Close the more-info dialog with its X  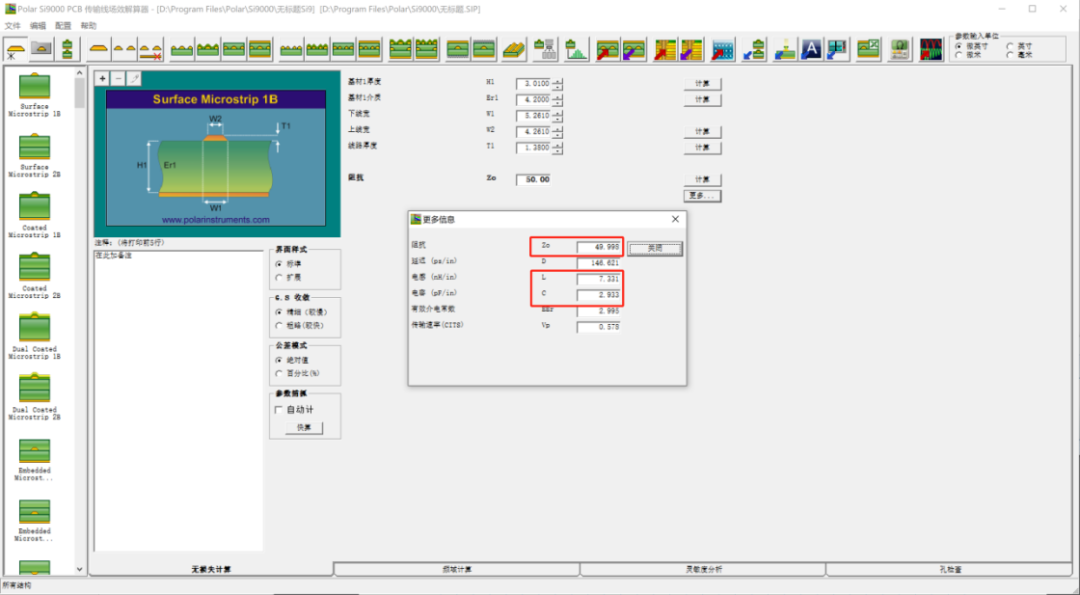[x=675, y=219]
